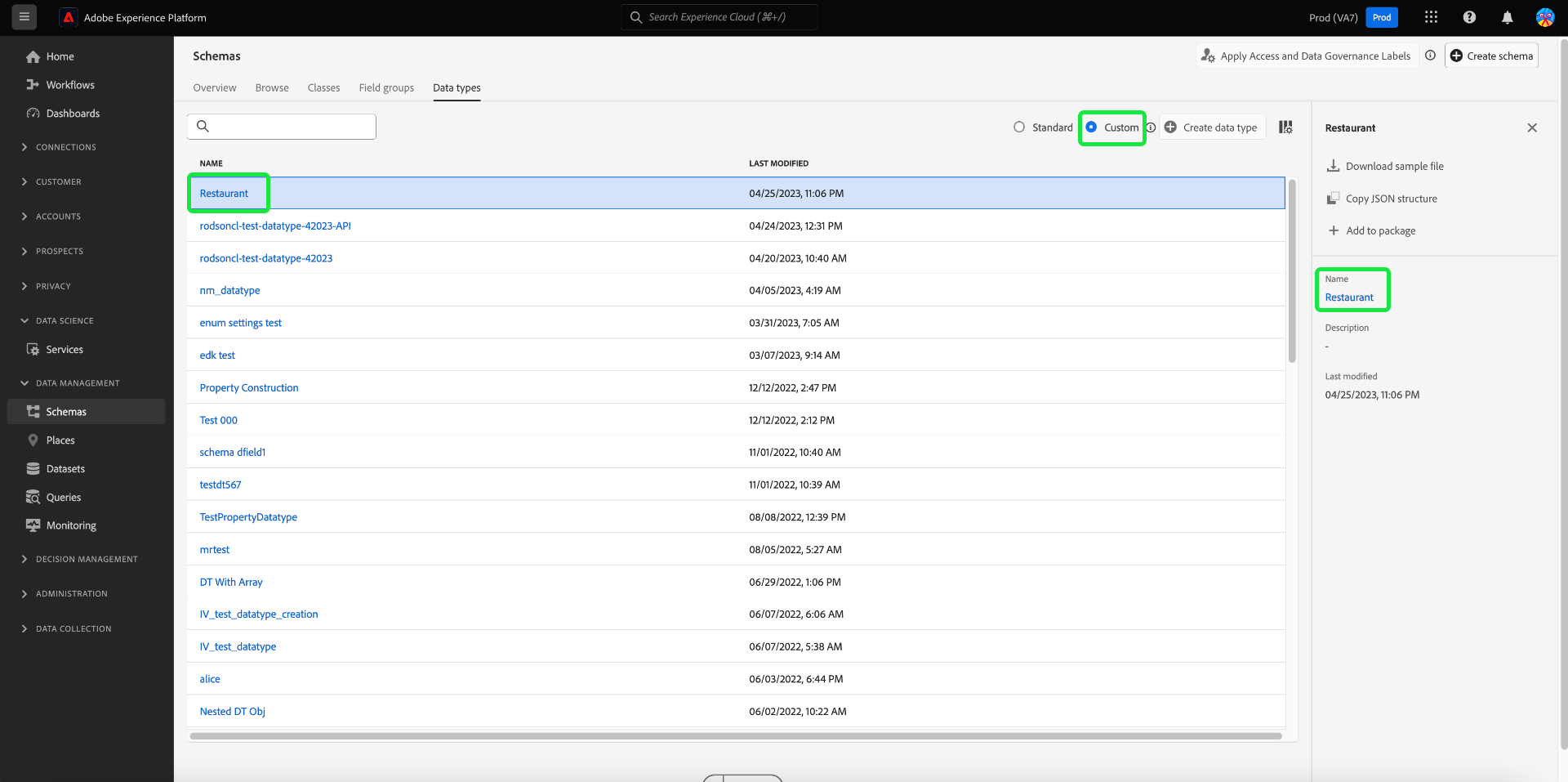Click the 04/24/2023, 12:31 PM date cell

pyautogui.click(x=795, y=226)
